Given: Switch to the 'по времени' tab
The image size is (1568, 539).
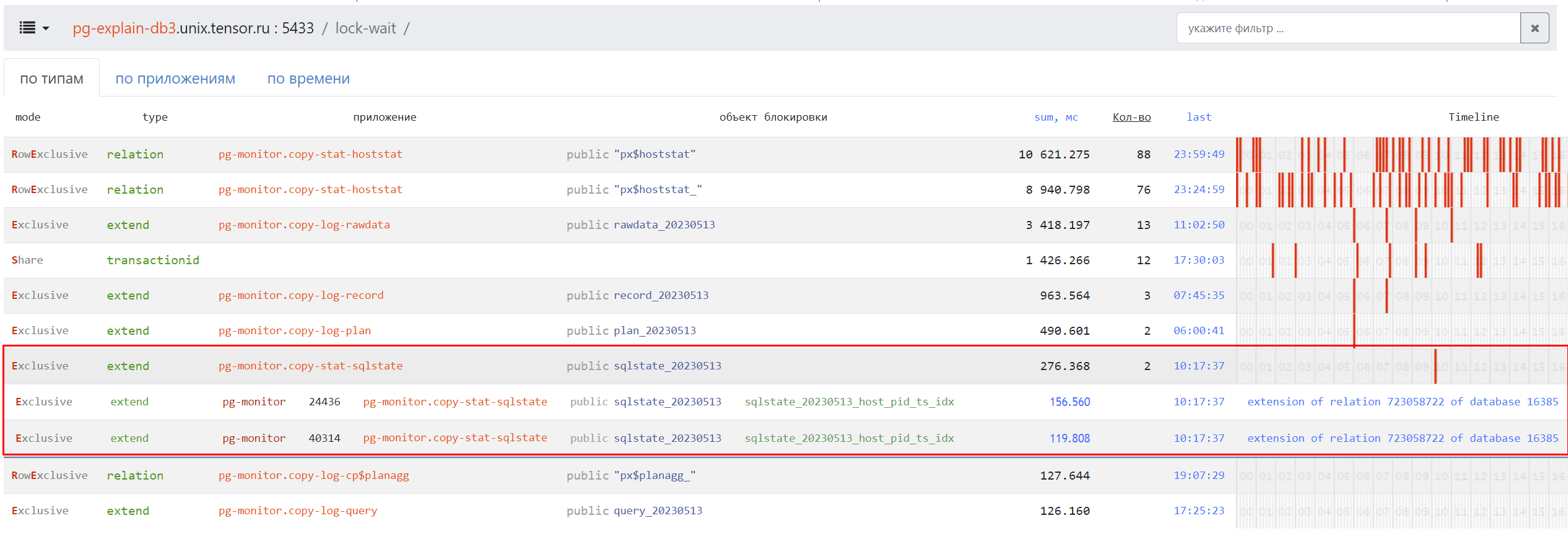Looking at the screenshot, I should (308, 79).
